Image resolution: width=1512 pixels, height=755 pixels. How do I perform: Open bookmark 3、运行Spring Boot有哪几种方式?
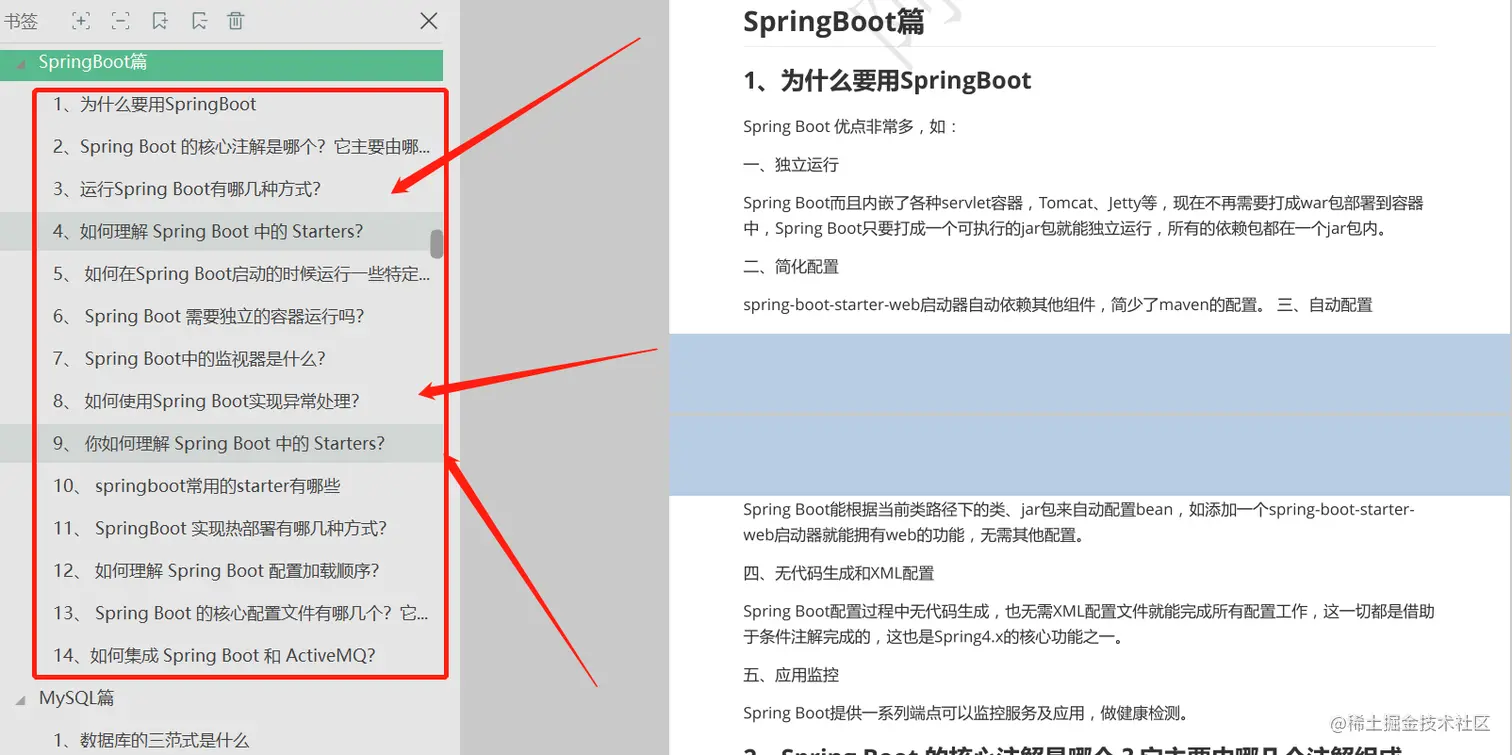click(187, 189)
